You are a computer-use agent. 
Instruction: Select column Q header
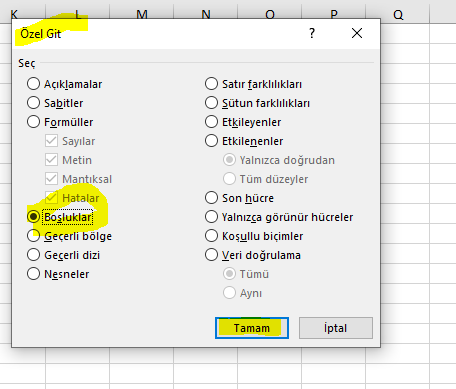point(398,13)
